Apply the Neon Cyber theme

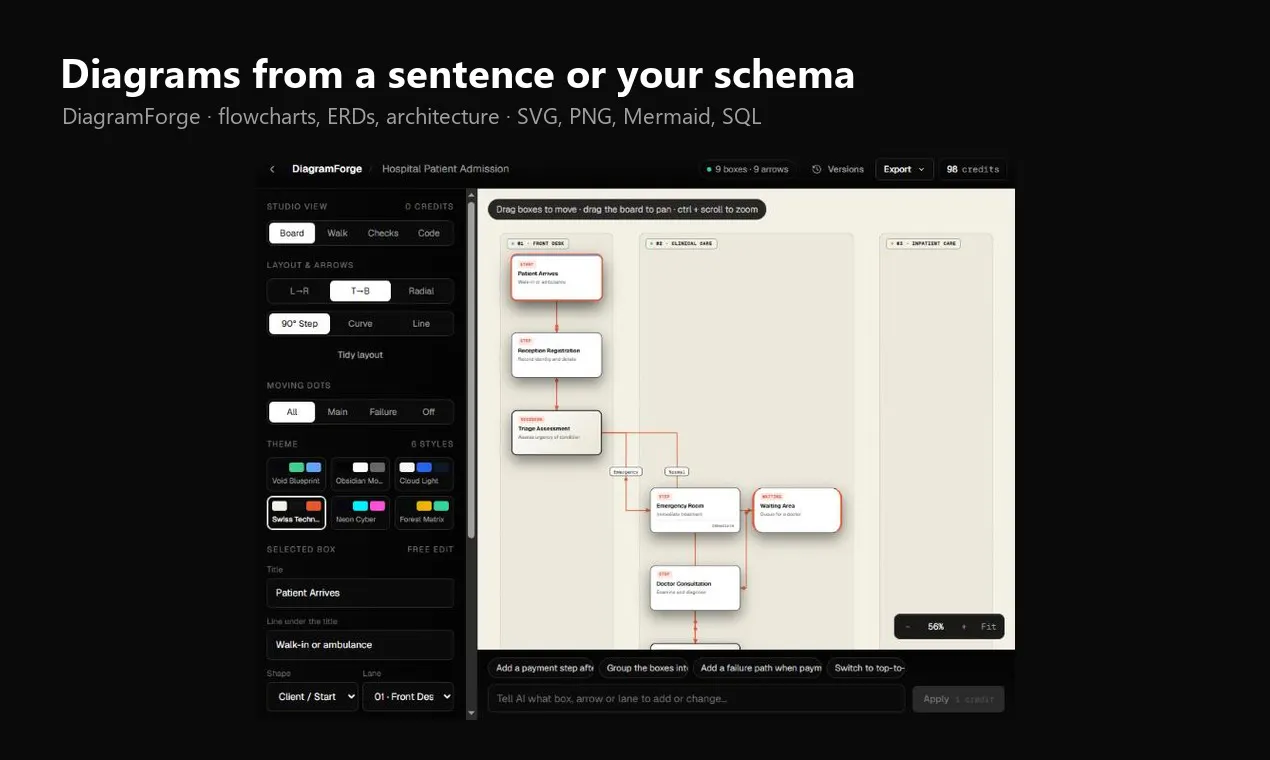click(x=360, y=513)
